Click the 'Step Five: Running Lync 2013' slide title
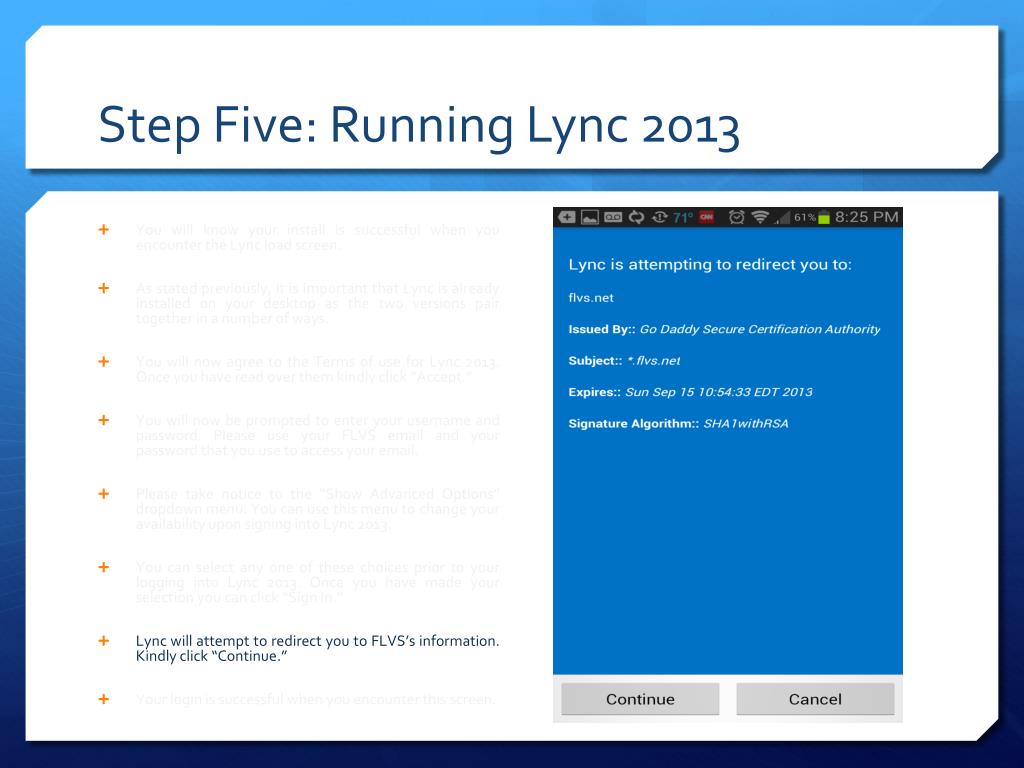Viewport: 1024px width, 768px height. click(419, 125)
